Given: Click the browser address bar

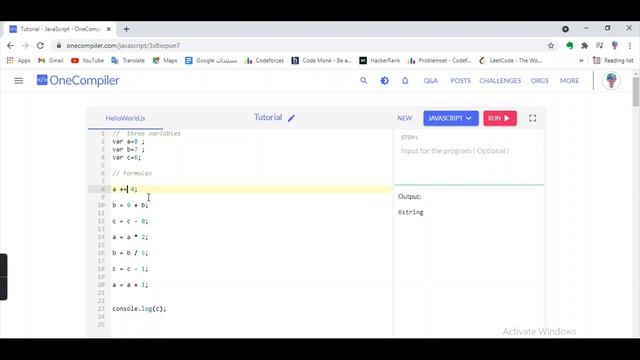Looking at the screenshot, I should [302, 45].
